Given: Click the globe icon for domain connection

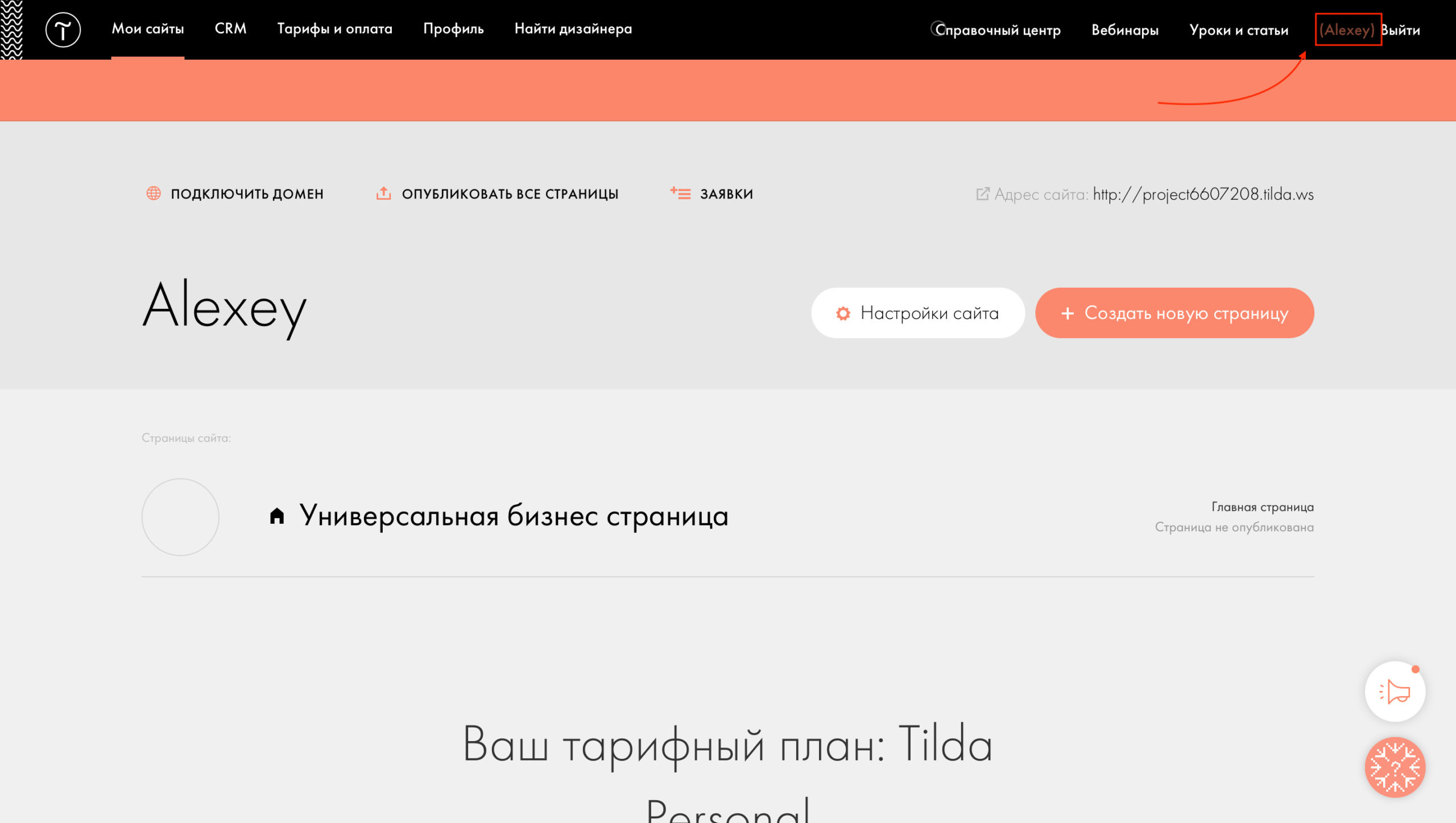Looking at the screenshot, I should [154, 193].
